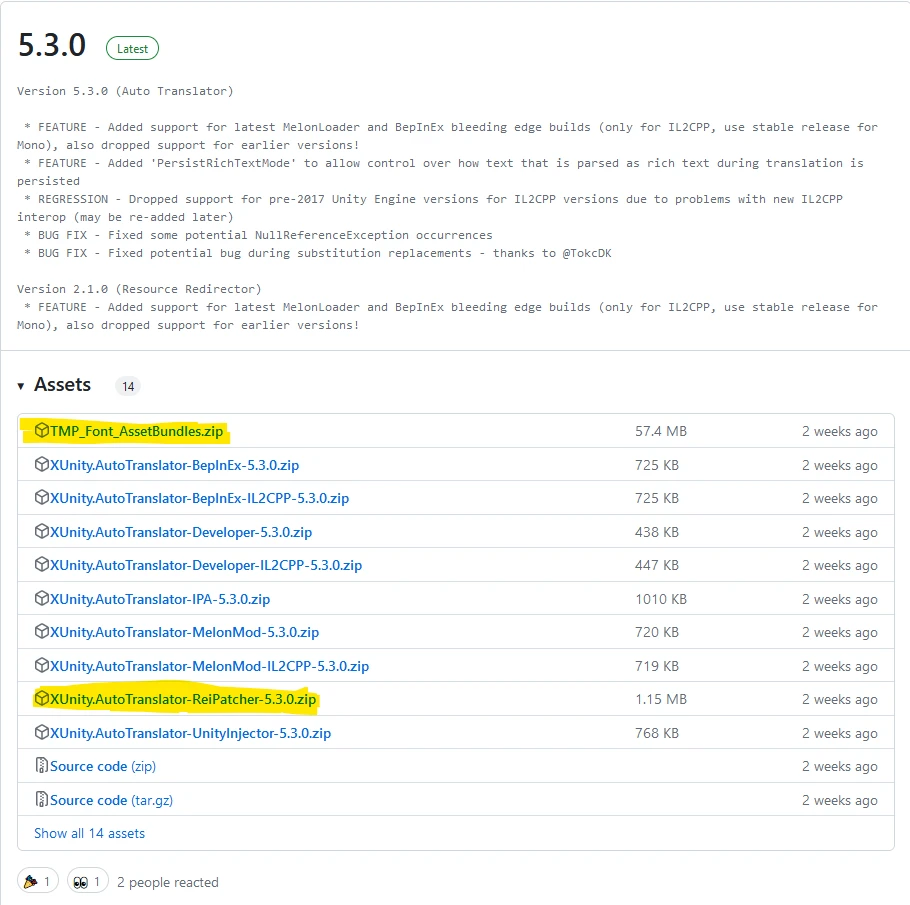The height and width of the screenshot is (905, 910).
Task: Toggle the party popper reaction button
Action: coord(38,882)
